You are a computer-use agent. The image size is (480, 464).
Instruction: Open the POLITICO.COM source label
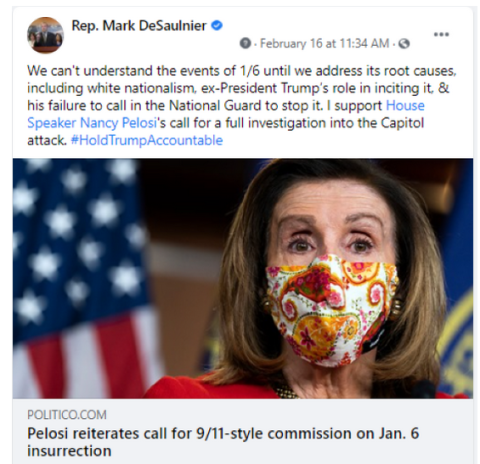point(67,415)
